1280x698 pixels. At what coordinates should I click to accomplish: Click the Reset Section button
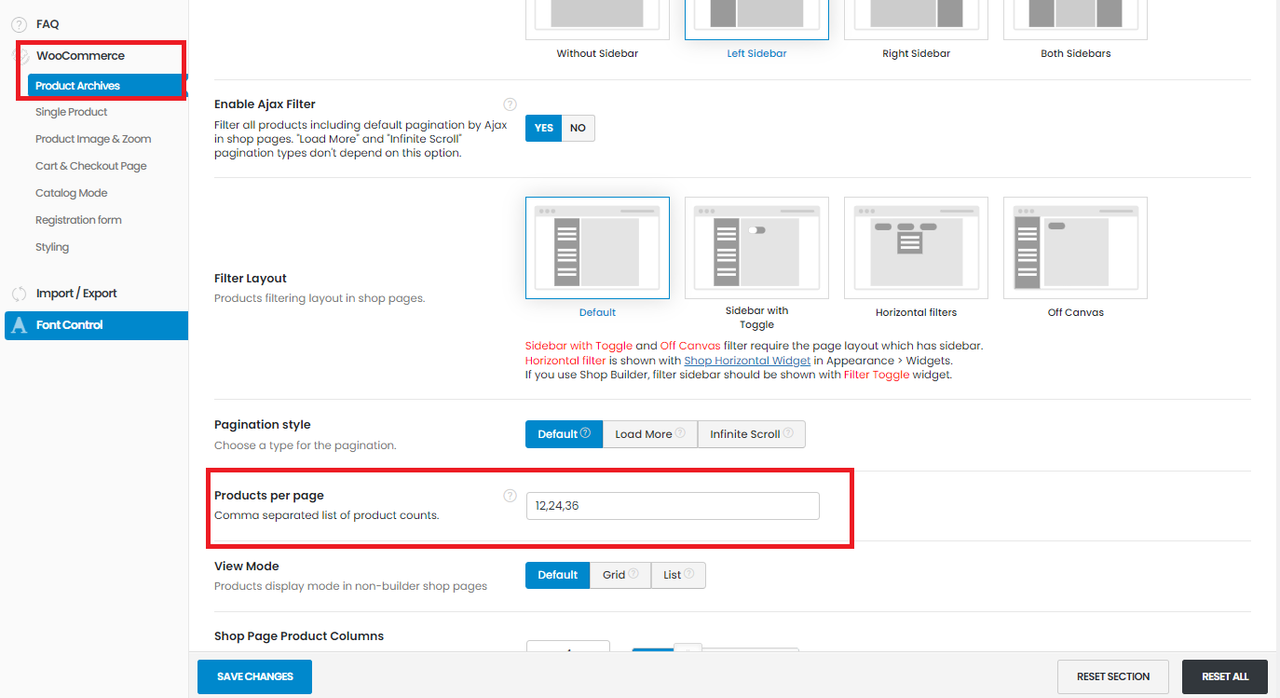pyautogui.click(x=1113, y=677)
